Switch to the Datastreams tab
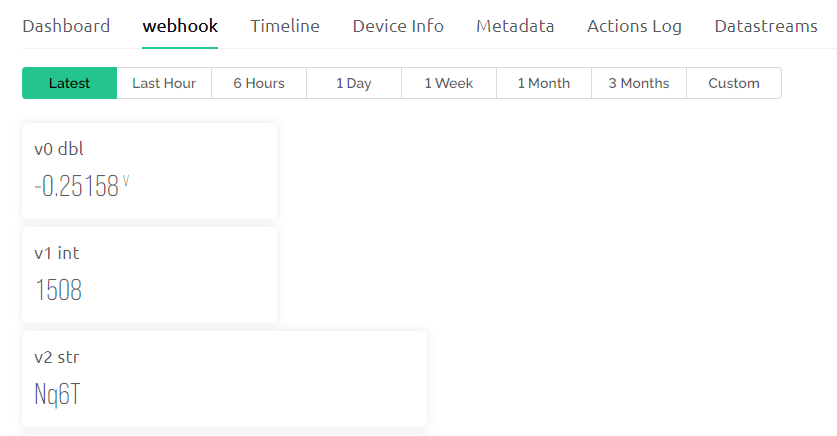Viewport: 837px width, 436px height. tap(766, 26)
